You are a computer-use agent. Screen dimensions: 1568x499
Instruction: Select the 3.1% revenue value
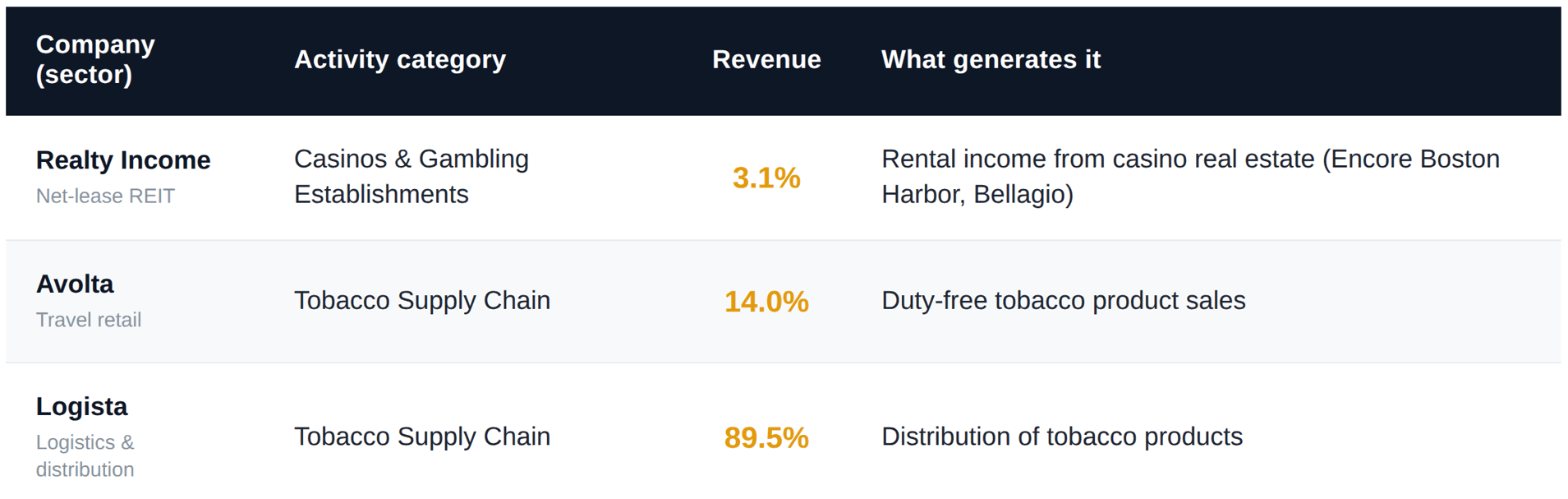pyautogui.click(x=766, y=178)
